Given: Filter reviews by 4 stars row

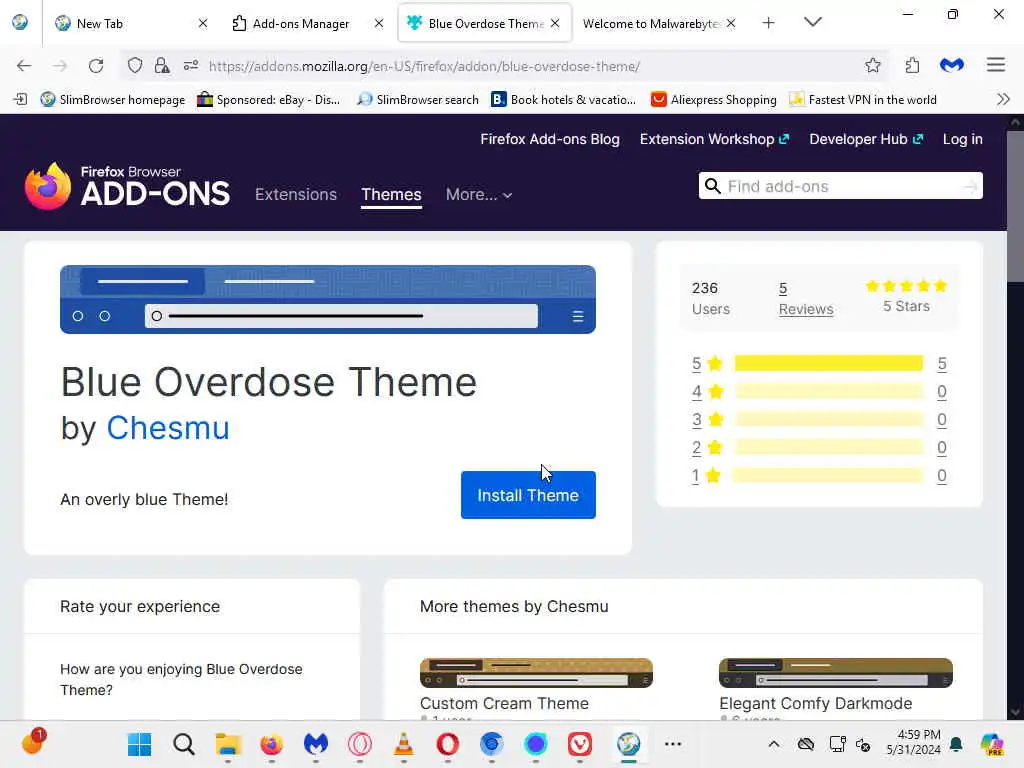Looking at the screenshot, I should tap(819, 391).
